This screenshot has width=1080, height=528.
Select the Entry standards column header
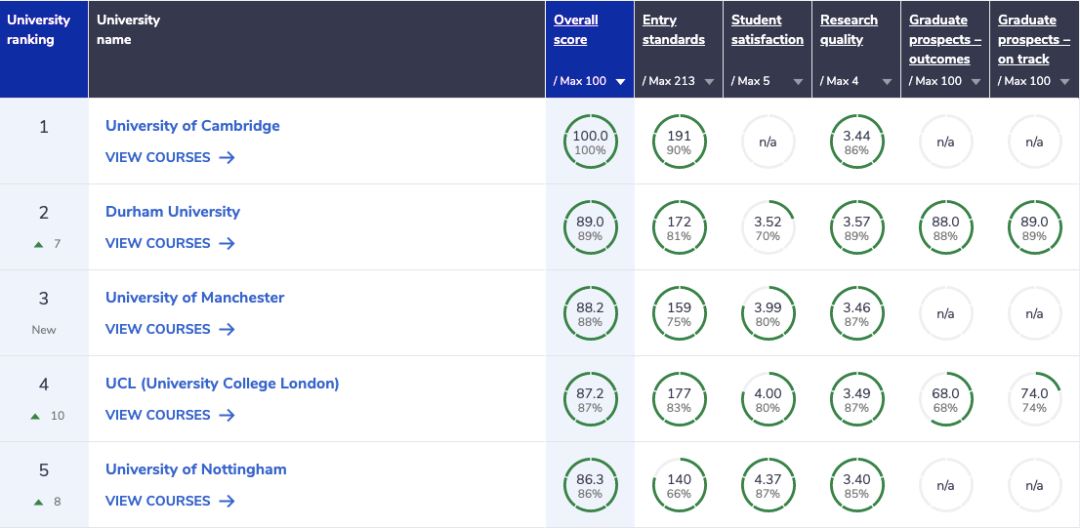673,30
